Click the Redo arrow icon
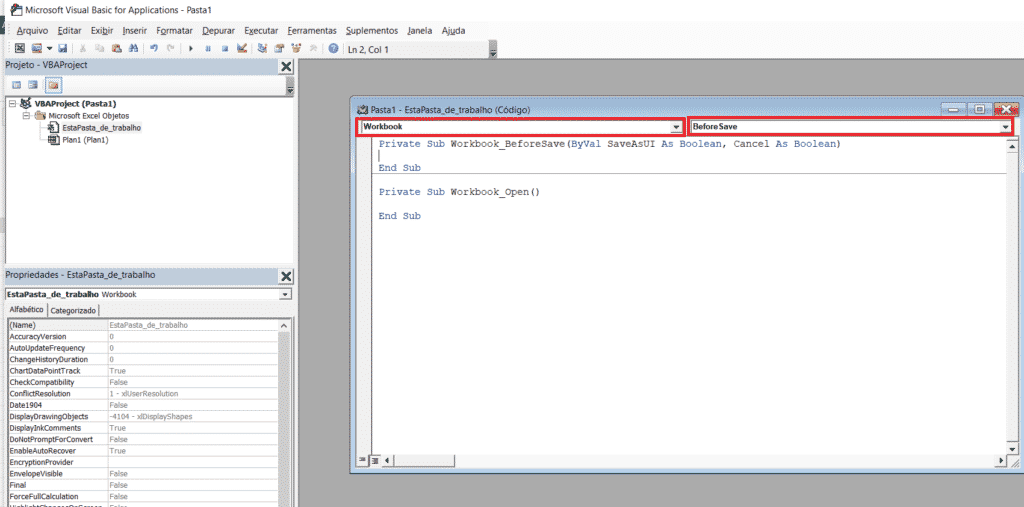Viewport: 1024px width, 507px height. (170, 48)
